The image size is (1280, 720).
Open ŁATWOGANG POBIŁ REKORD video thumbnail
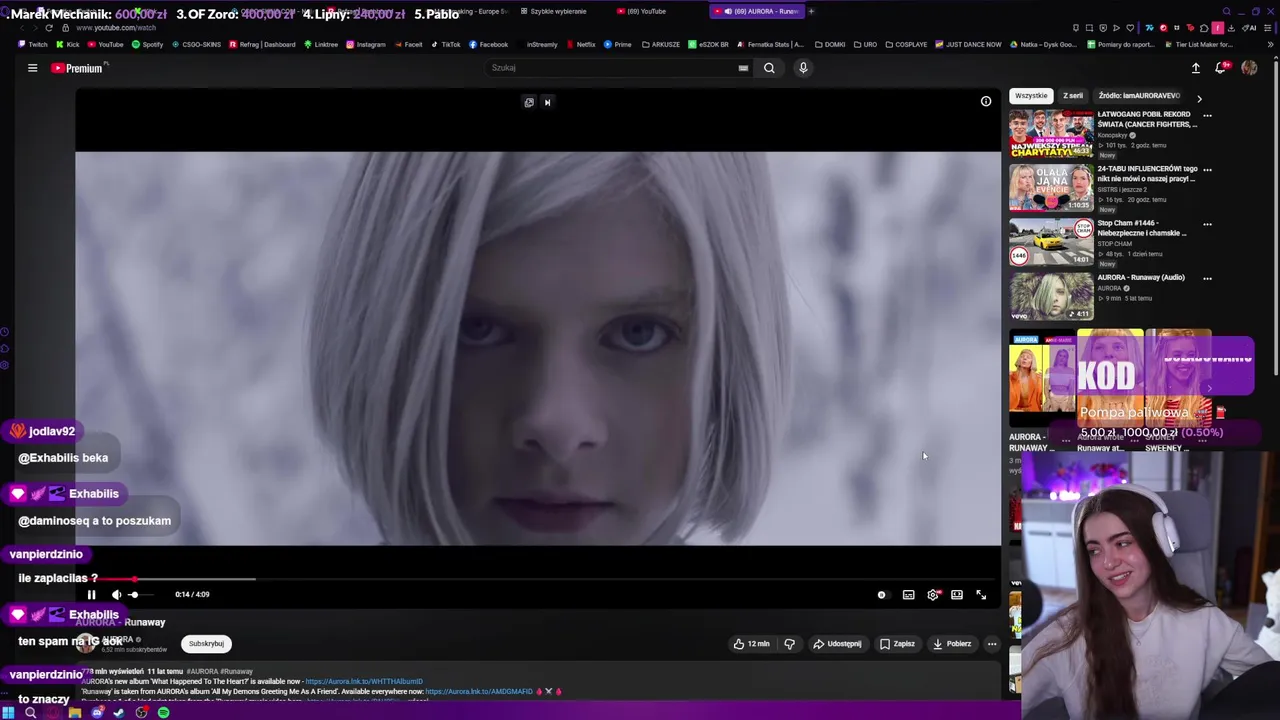click(1051, 134)
